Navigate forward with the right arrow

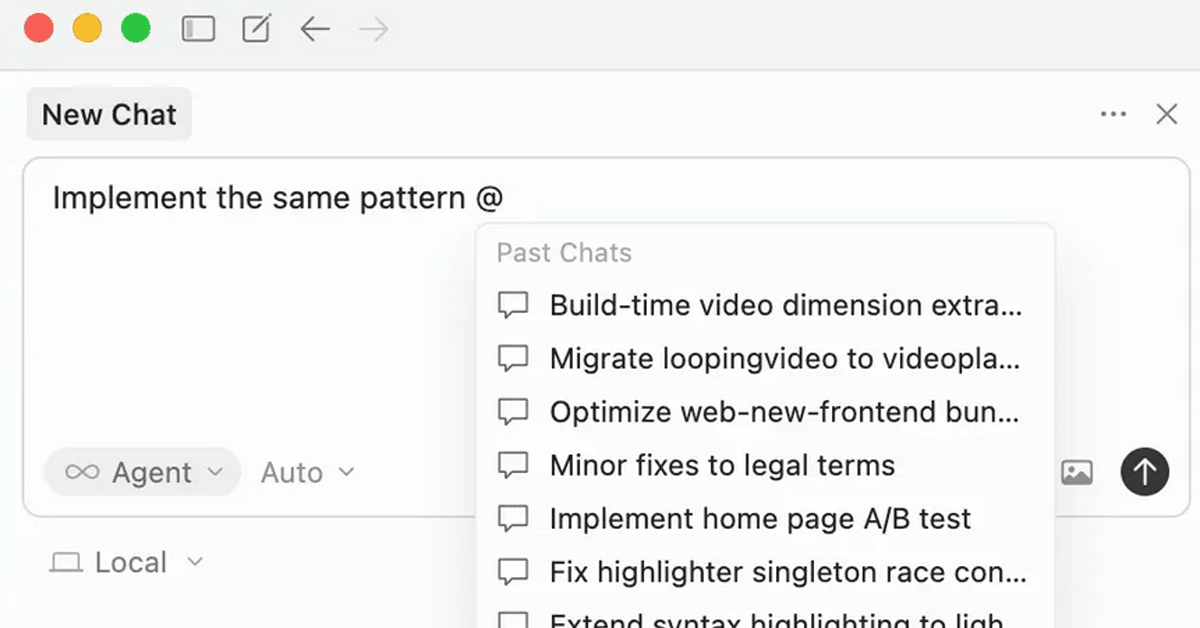pos(374,29)
